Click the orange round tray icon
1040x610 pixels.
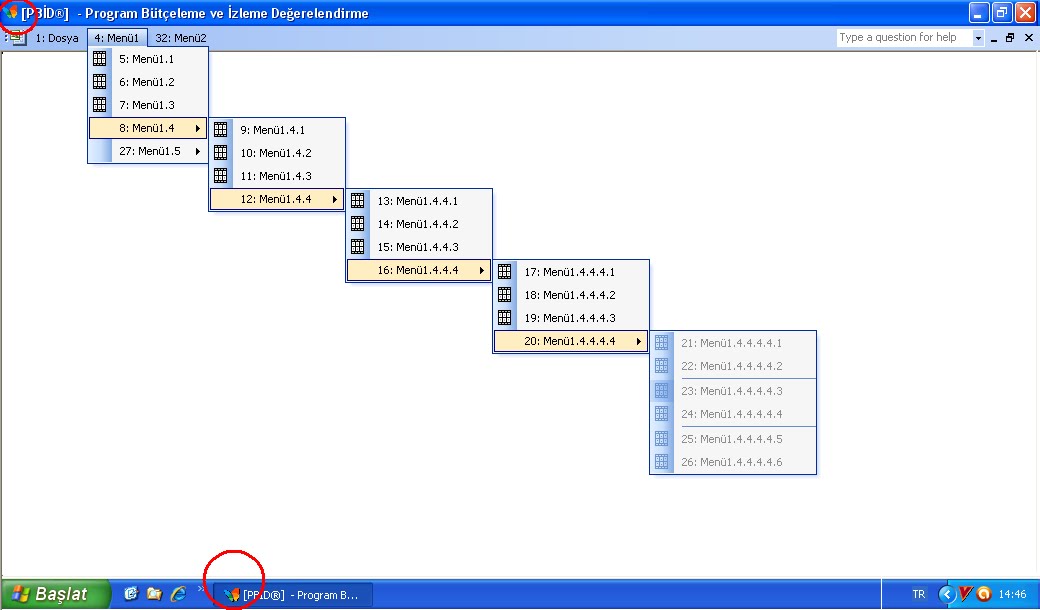(x=984, y=594)
